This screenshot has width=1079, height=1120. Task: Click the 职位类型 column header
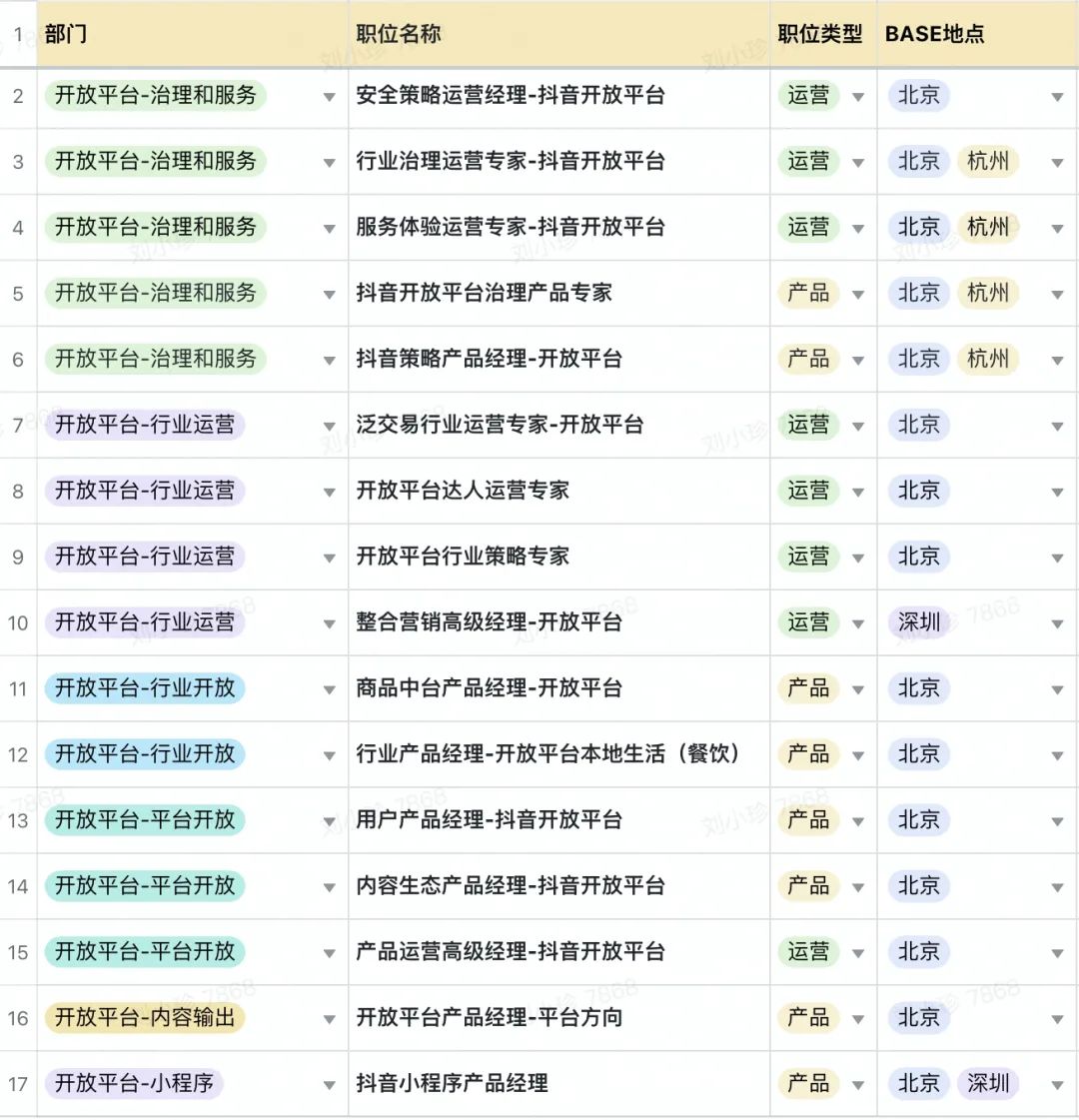click(x=819, y=34)
